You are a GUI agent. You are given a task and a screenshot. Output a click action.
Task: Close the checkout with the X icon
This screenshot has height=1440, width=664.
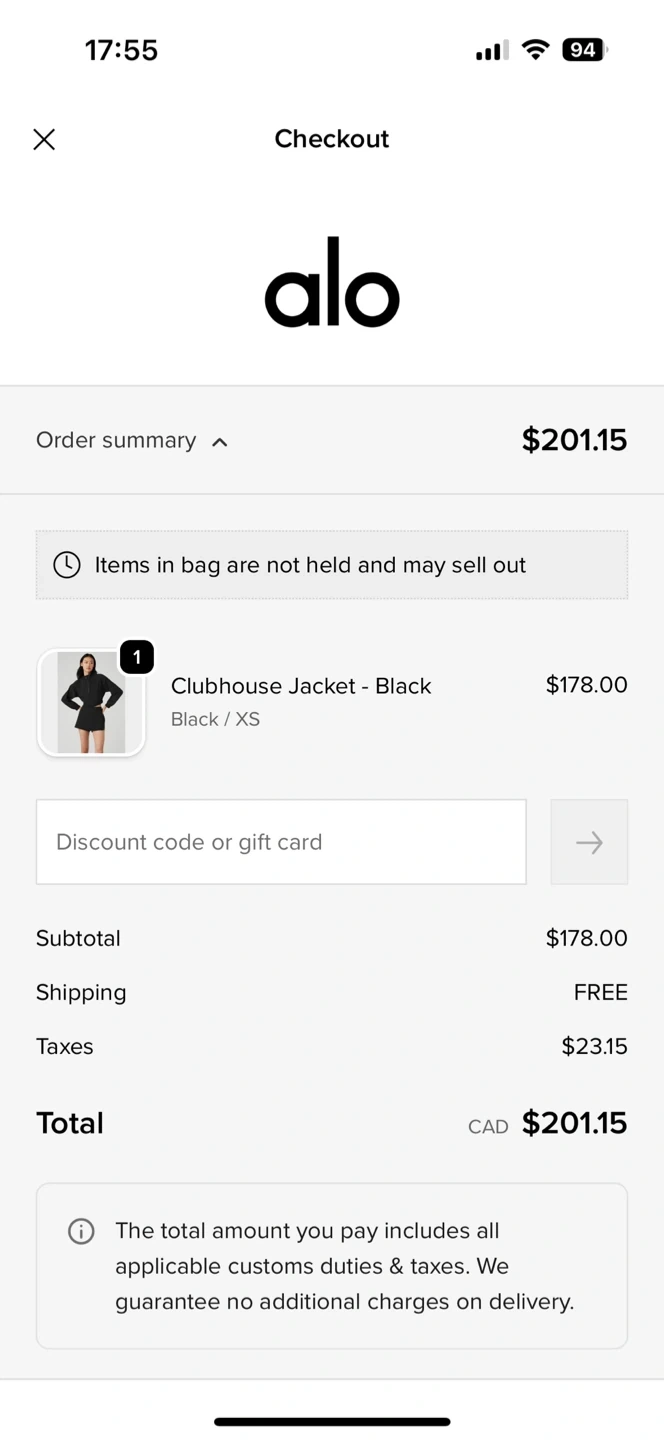click(44, 139)
